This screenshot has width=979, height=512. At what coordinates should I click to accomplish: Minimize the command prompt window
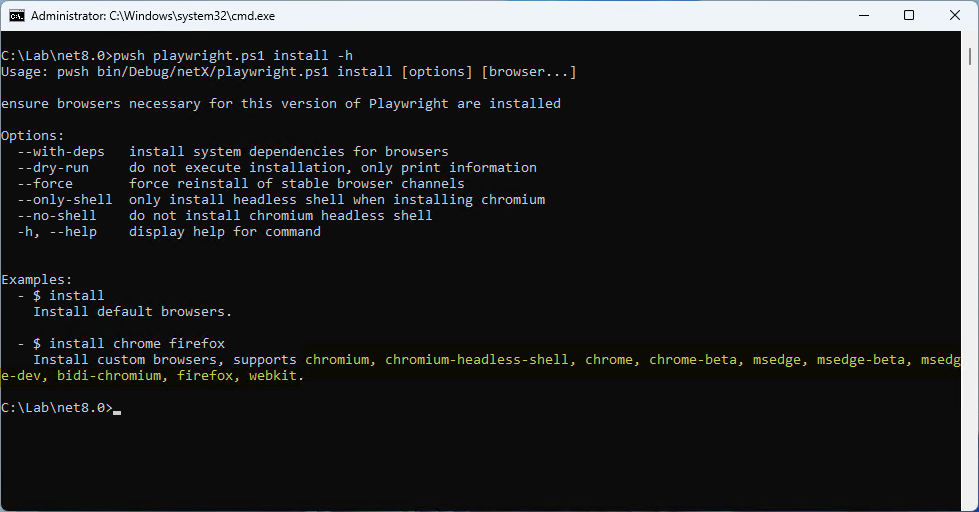[x=864, y=16]
